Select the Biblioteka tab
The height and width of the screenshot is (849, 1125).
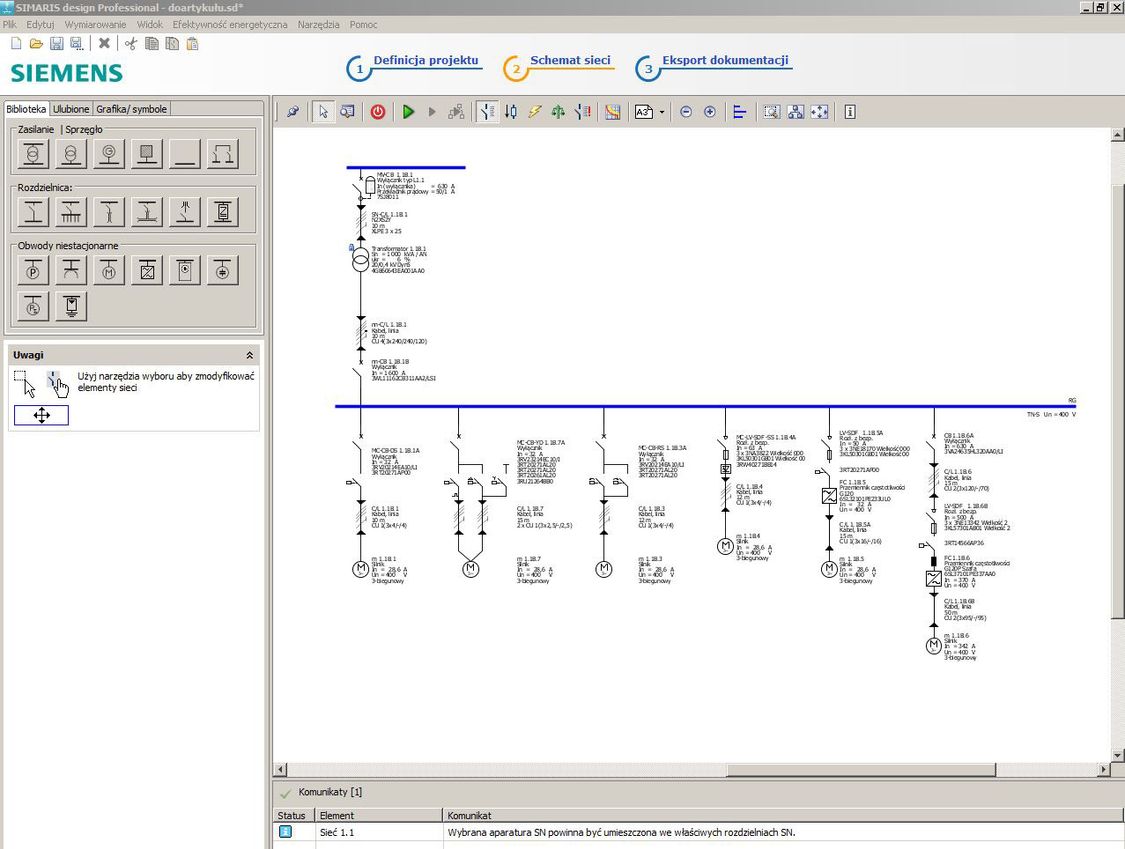(x=27, y=109)
